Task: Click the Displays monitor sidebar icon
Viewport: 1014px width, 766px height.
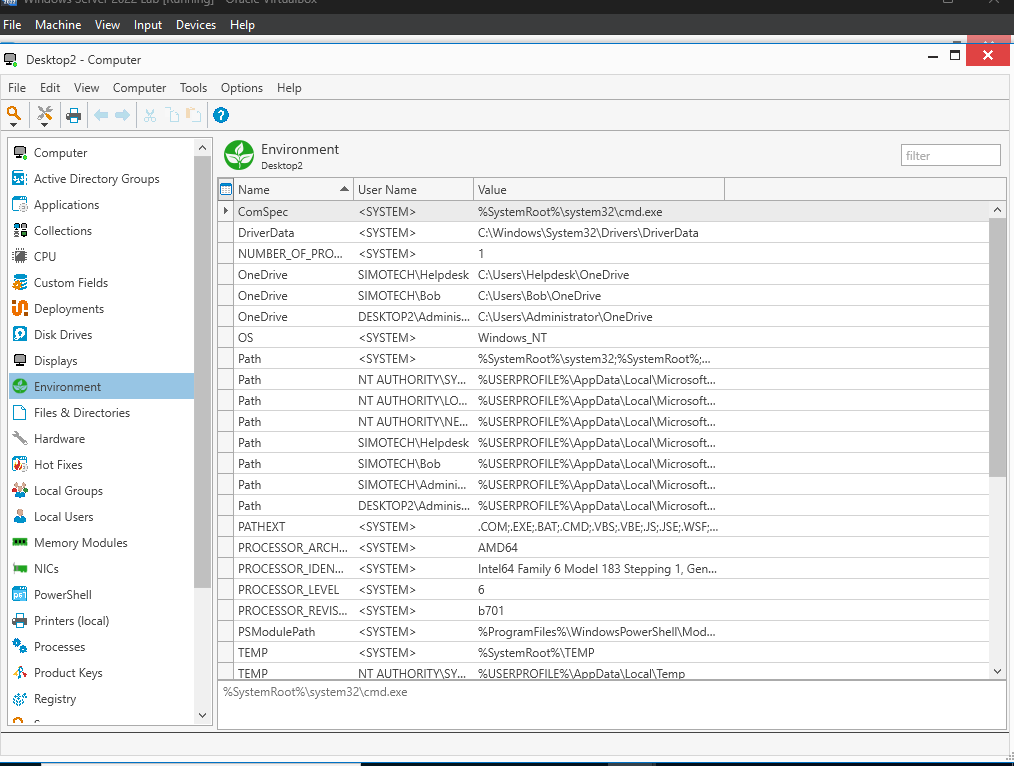Action: [x=20, y=360]
